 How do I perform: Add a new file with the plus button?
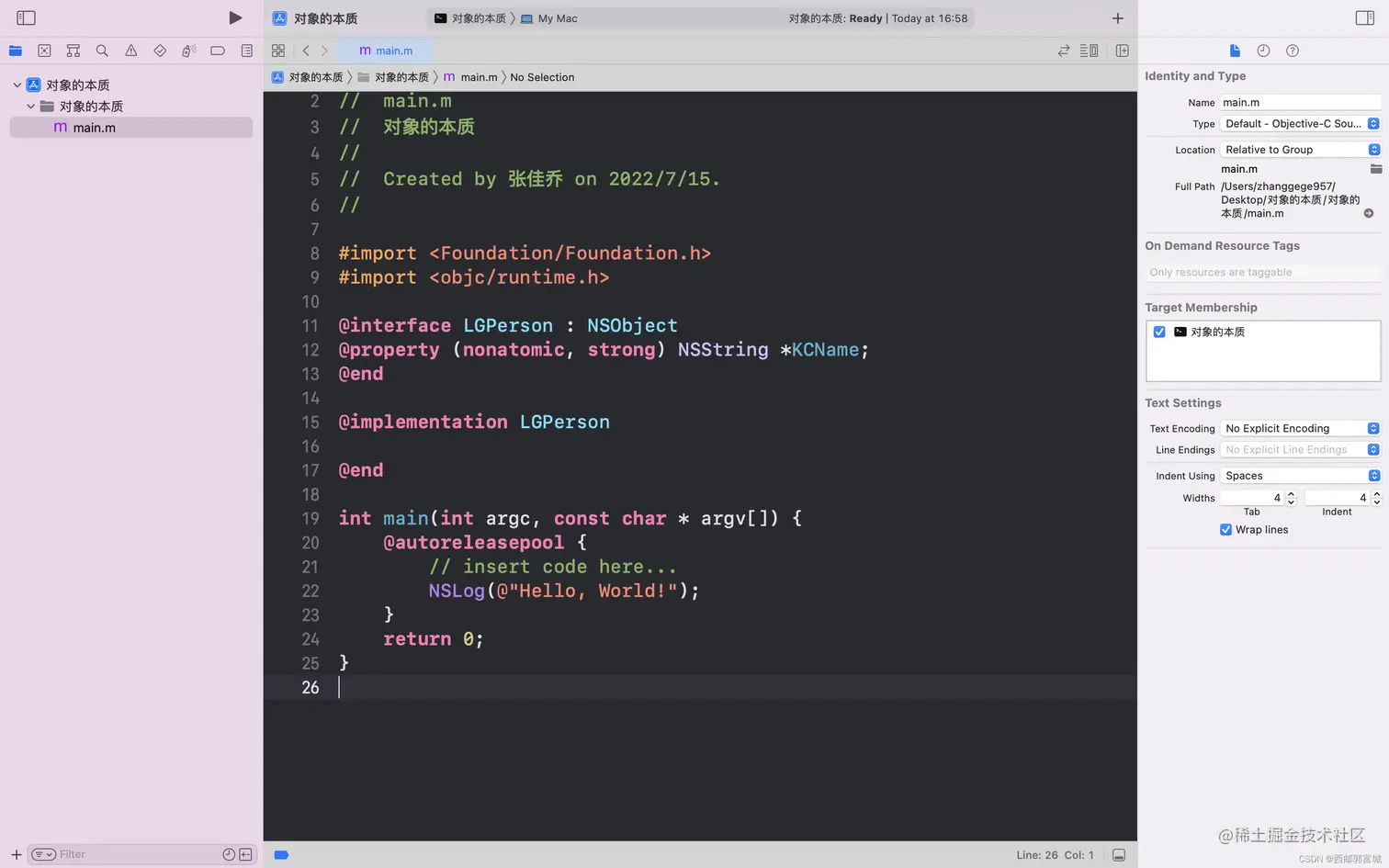(x=16, y=854)
